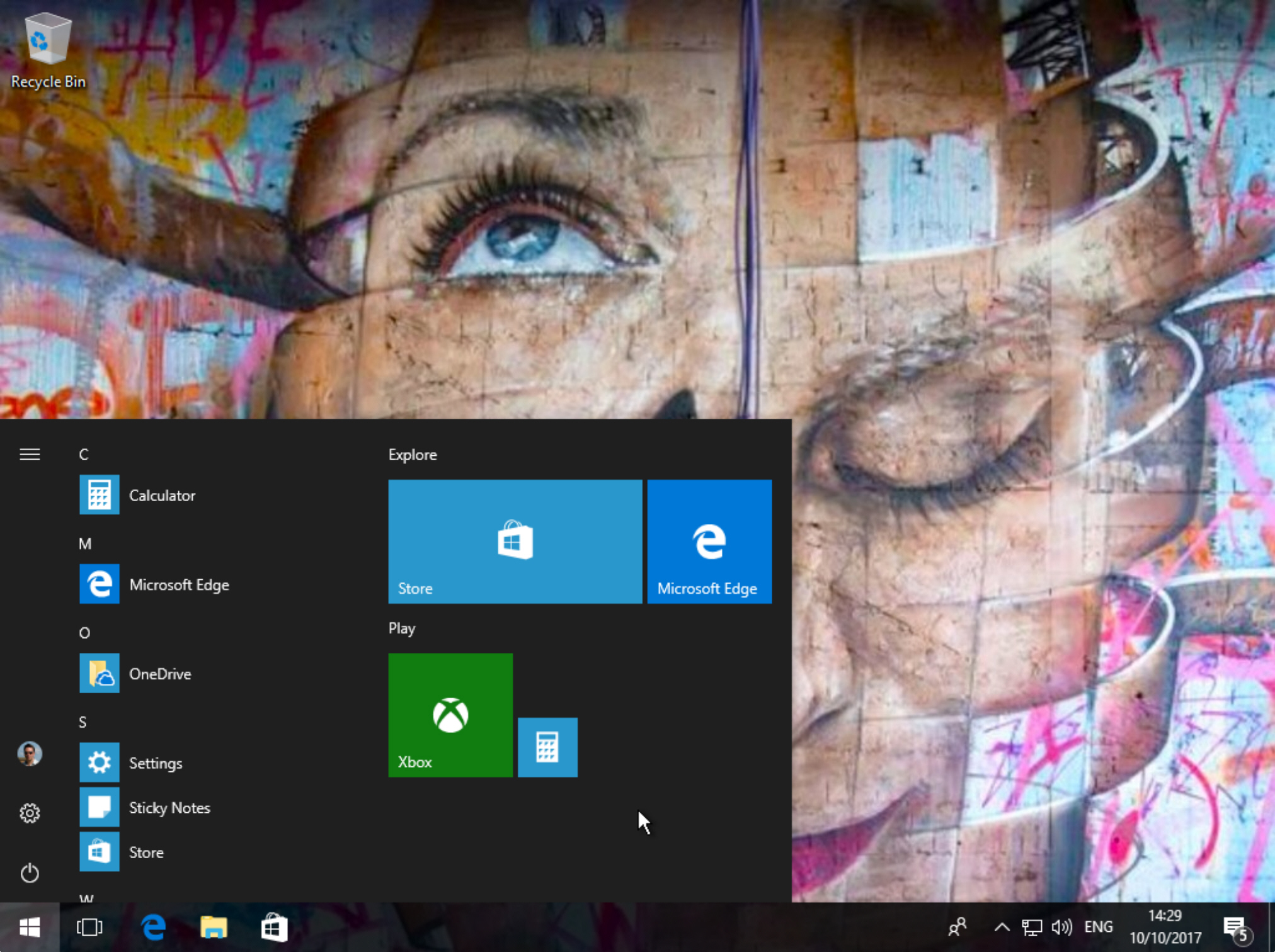Click the Start menu hamburger icon

coord(29,454)
